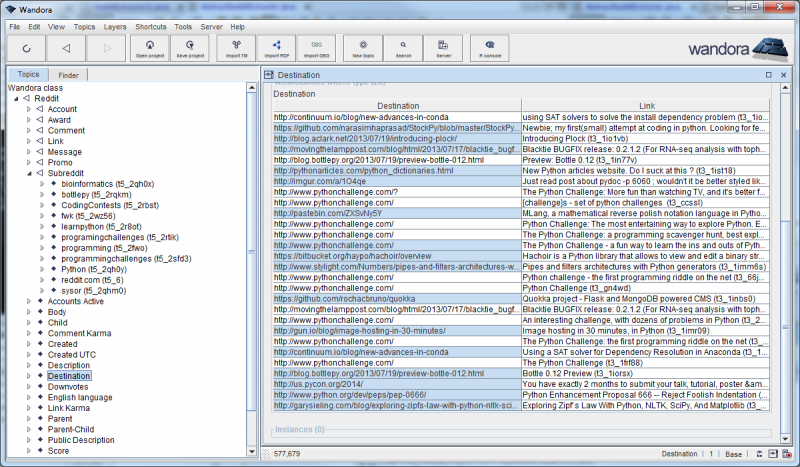This screenshot has width=800, height=467.
Task: Expand the Account tree node
Action: coord(28,109)
